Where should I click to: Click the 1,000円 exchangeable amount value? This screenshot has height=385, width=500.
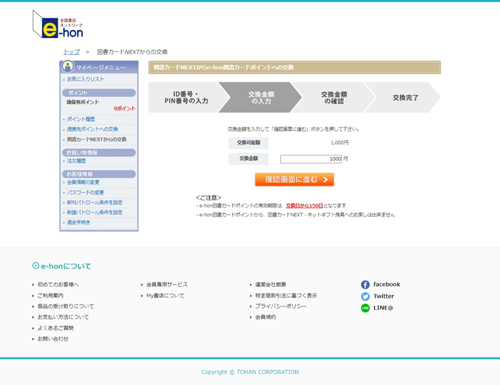pyautogui.click(x=339, y=143)
